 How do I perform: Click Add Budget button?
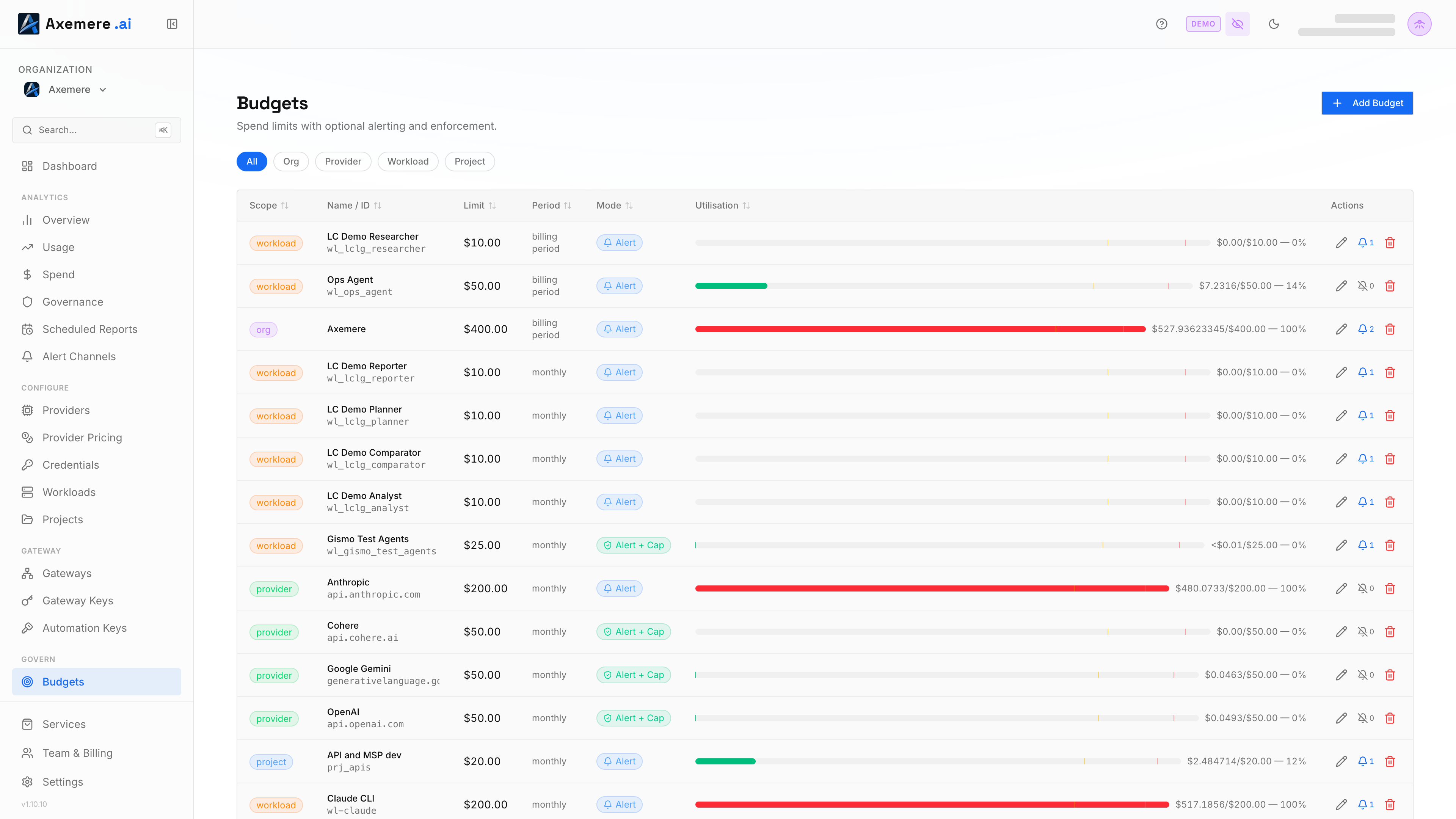point(1367,103)
